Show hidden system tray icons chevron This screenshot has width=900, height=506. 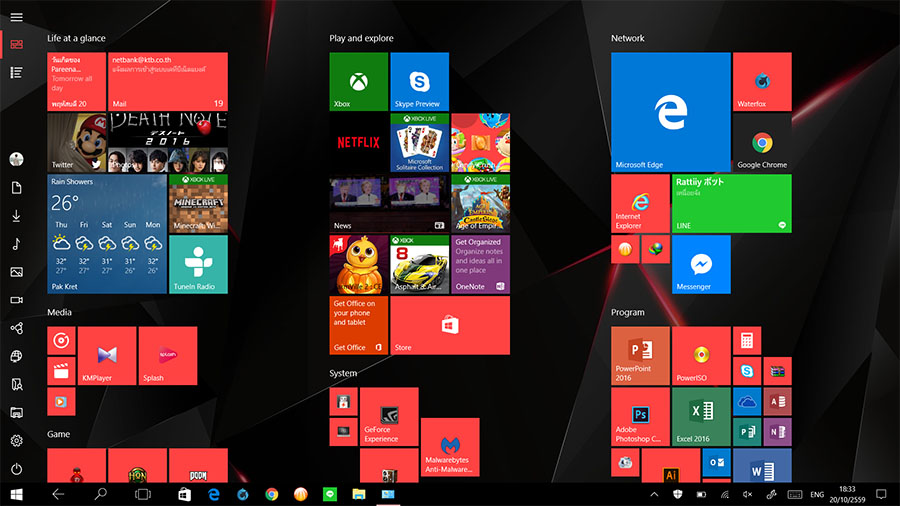(x=655, y=494)
